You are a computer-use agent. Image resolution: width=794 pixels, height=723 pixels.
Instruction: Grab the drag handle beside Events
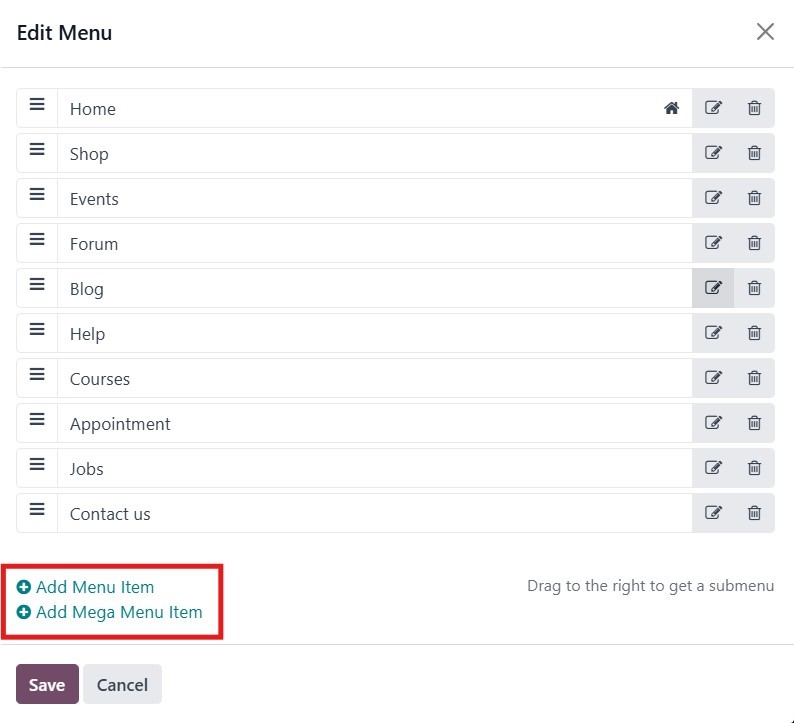click(37, 195)
